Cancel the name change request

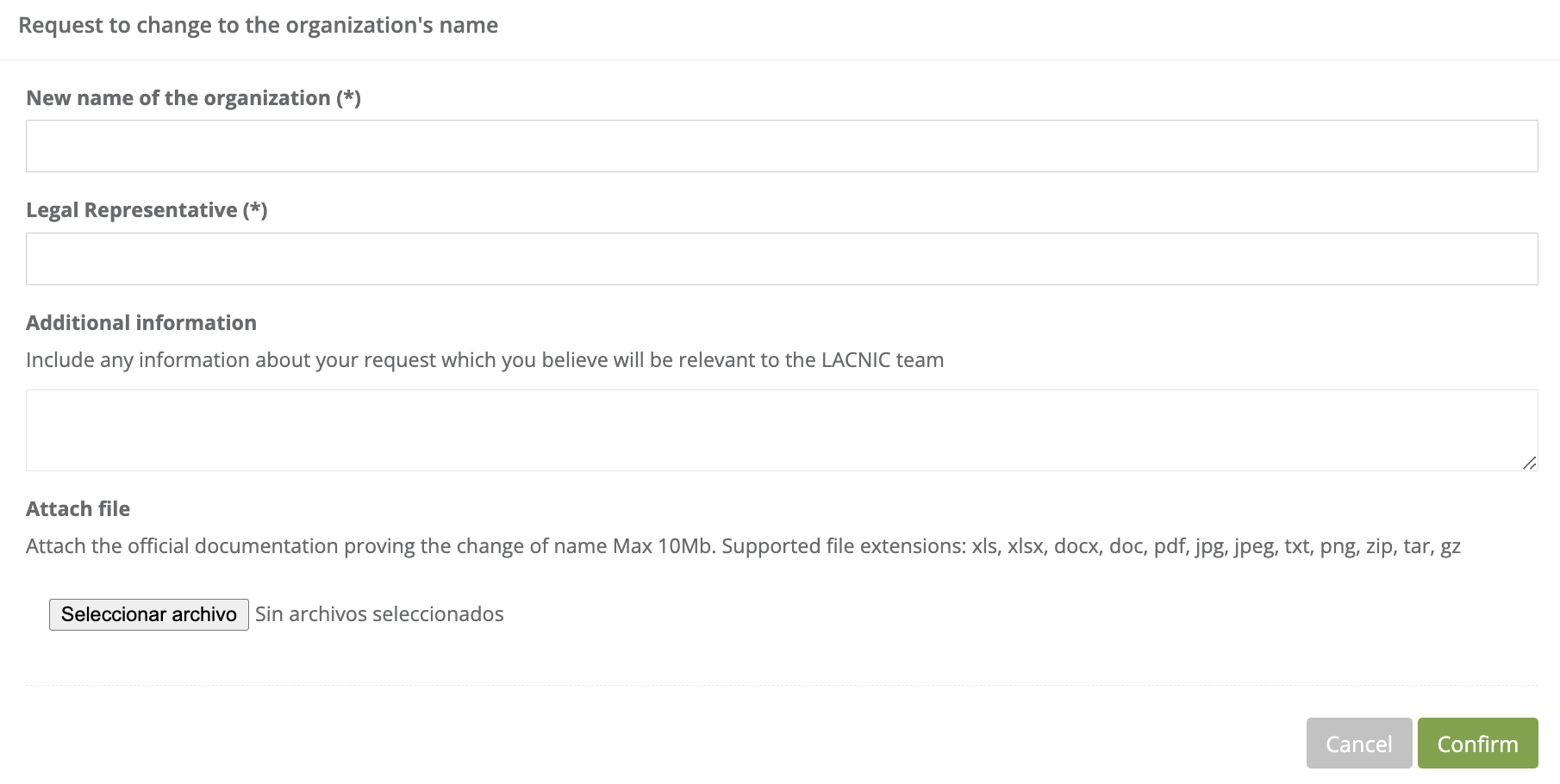coord(1358,744)
